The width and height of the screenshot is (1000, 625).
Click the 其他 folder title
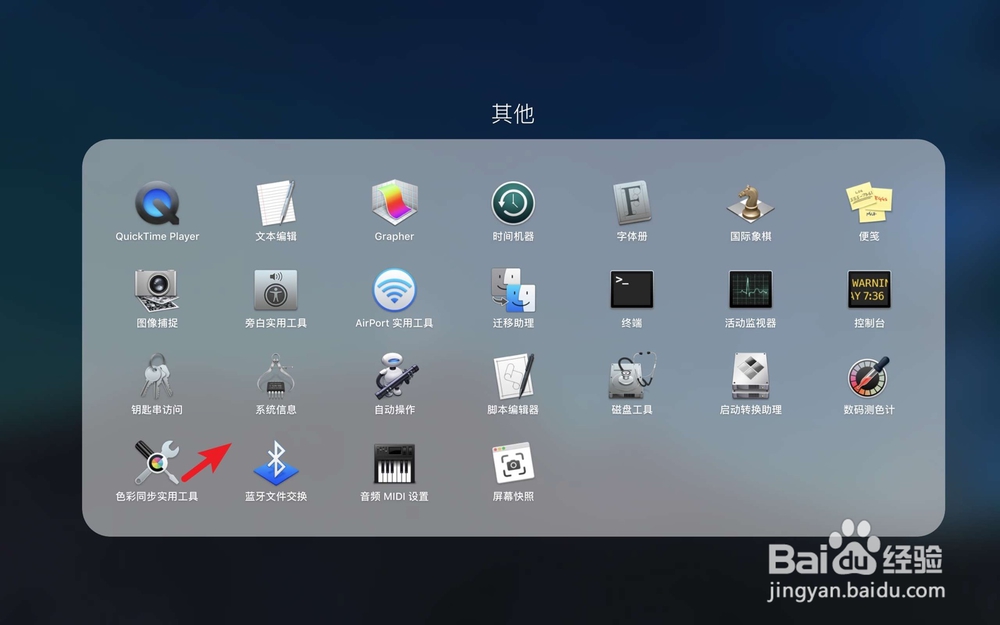coord(512,113)
